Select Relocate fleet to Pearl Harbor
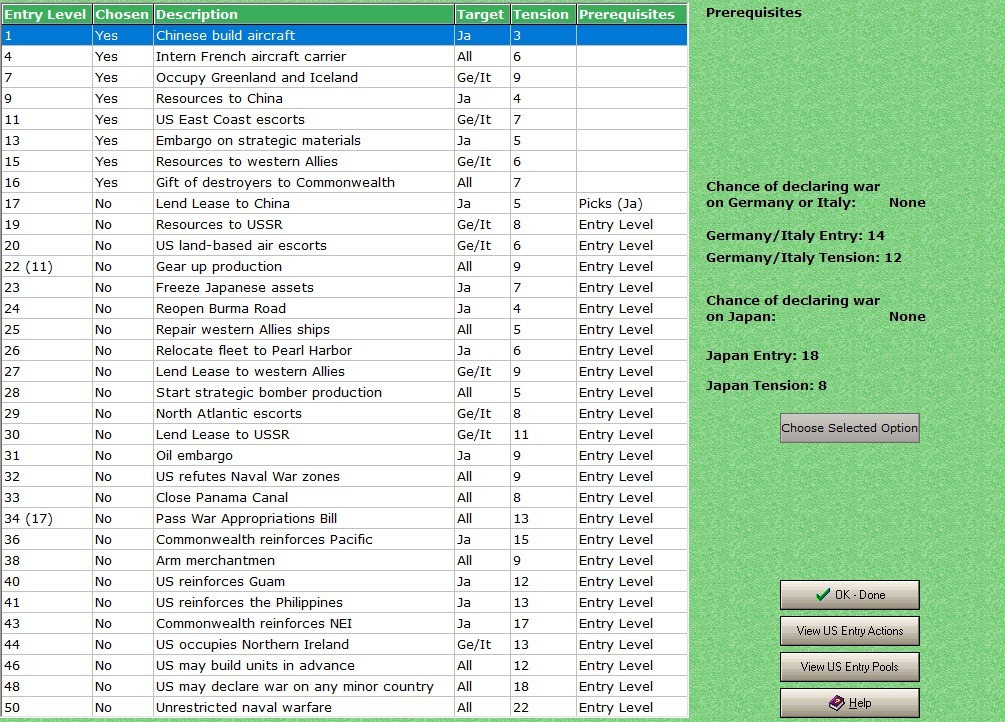This screenshot has width=1005, height=722. point(345,351)
